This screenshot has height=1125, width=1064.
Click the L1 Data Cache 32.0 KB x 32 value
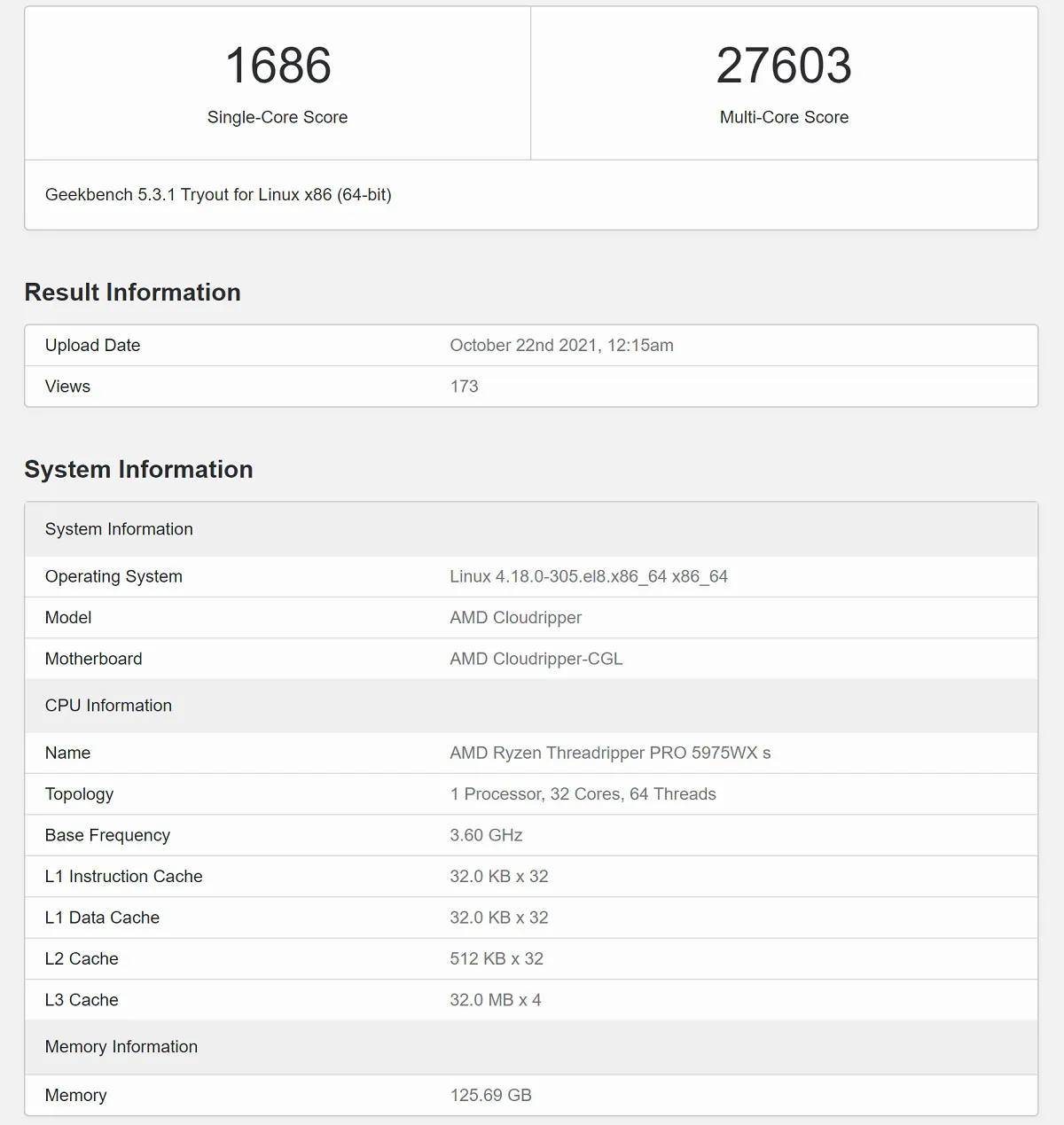[498, 918]
